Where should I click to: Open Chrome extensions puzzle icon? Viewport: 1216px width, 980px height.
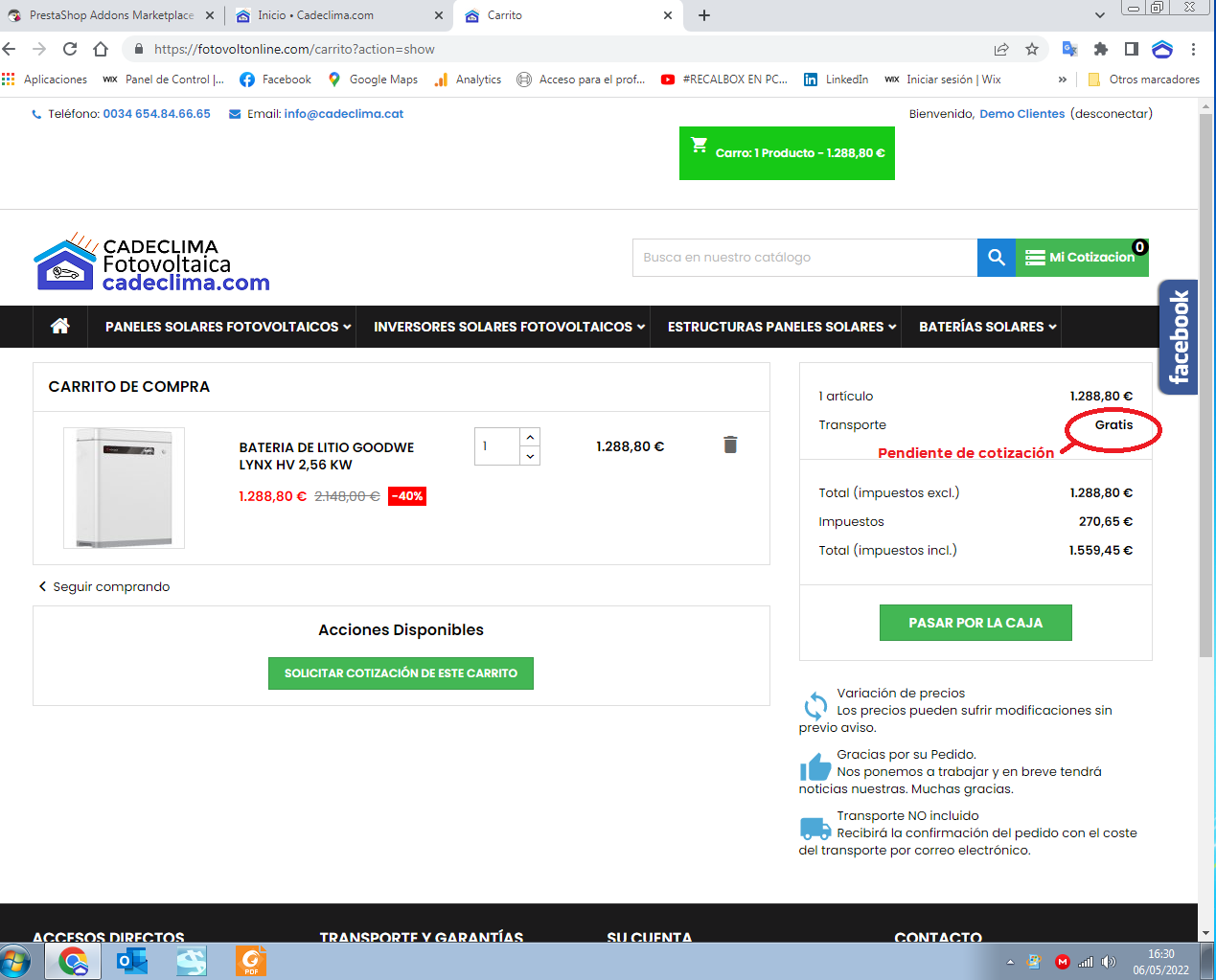[x=1101, y=49]
